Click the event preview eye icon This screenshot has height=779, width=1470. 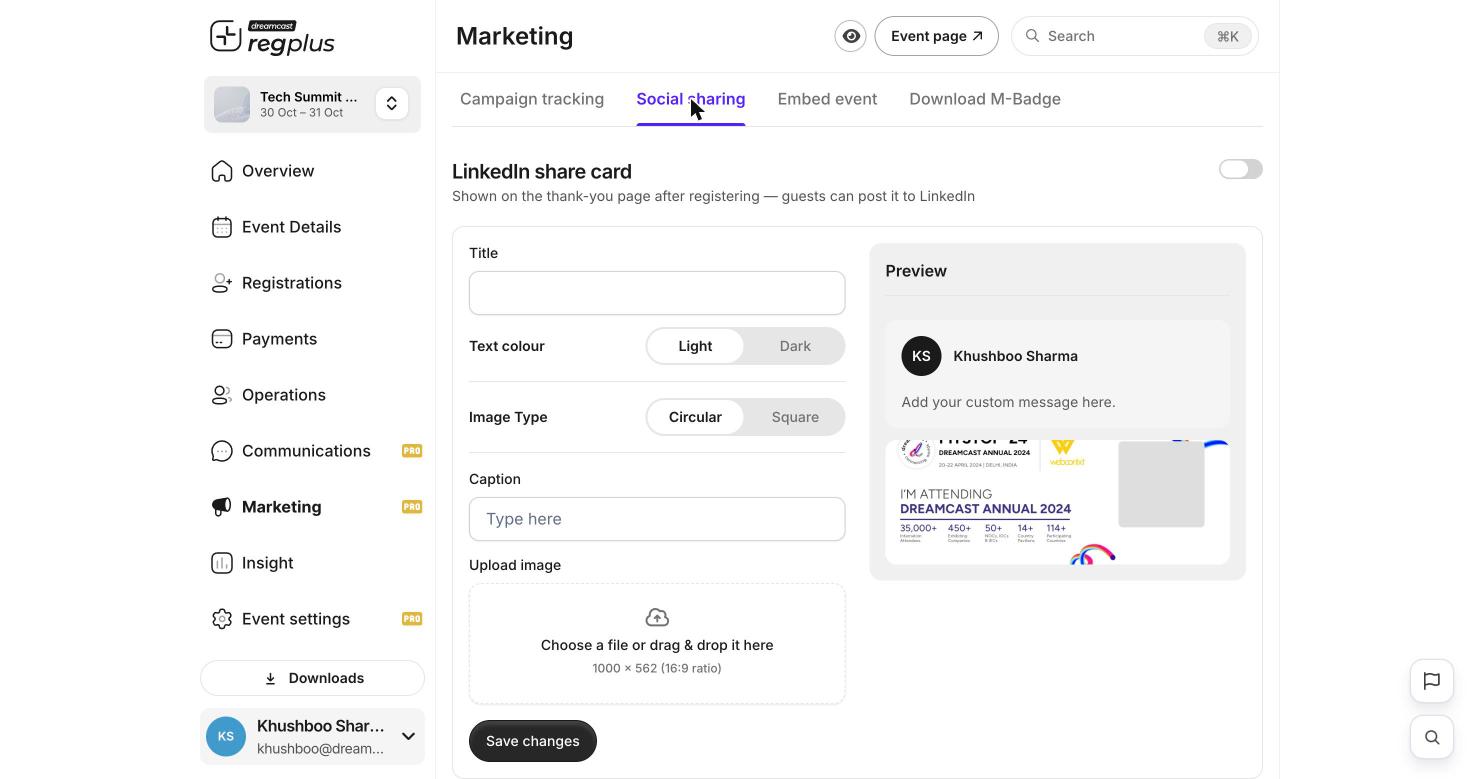[851, 36]
